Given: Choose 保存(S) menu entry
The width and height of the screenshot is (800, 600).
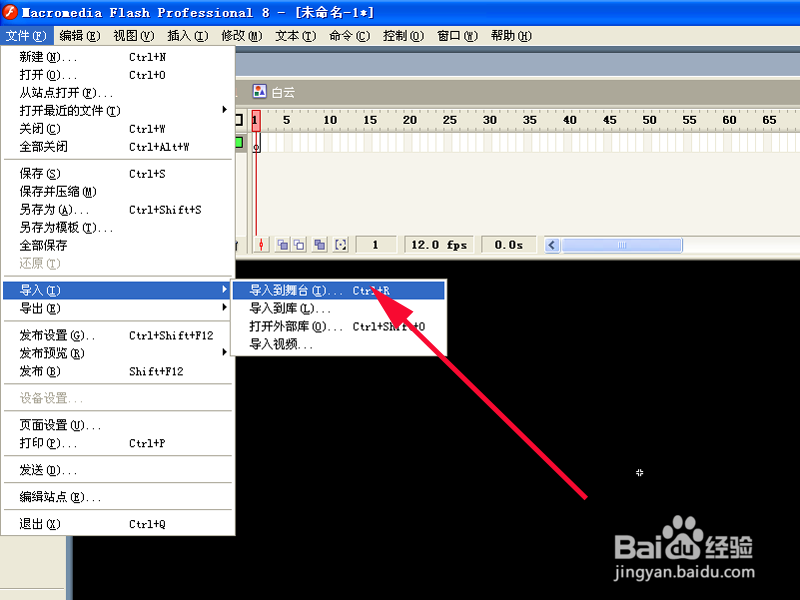Looking at the screenshot, I should 117,173.
